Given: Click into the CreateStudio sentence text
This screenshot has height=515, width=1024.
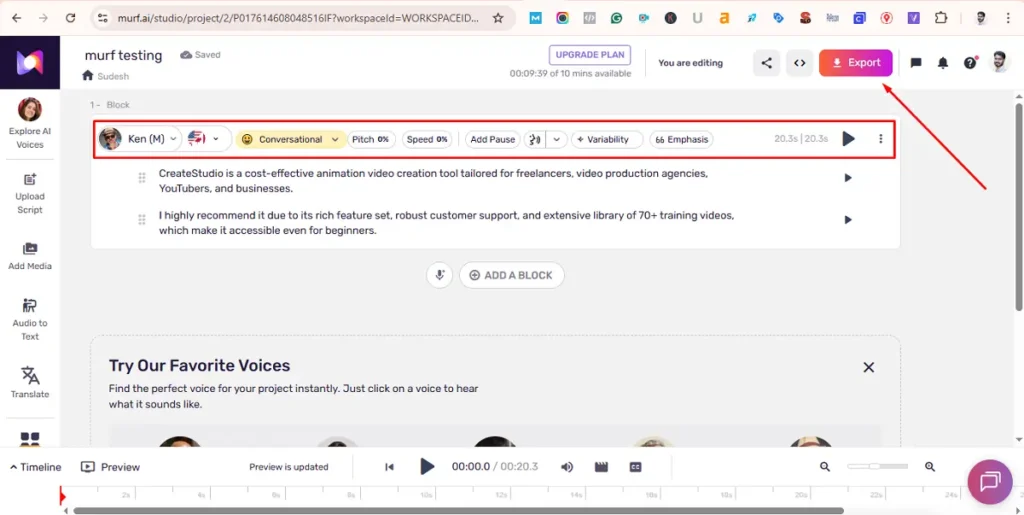Looking at the screenshot, I should (x=433, y=181).
